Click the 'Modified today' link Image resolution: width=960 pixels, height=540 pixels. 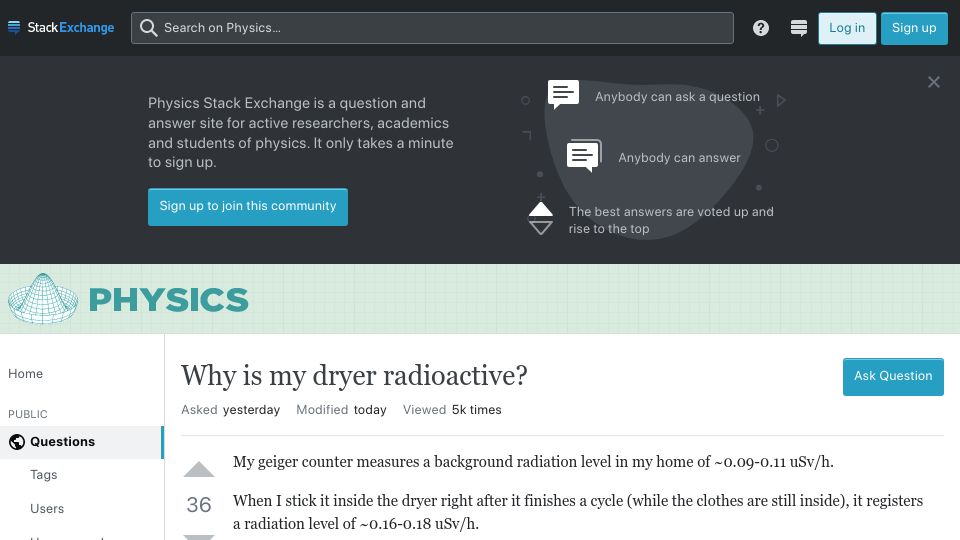[341, 410]
